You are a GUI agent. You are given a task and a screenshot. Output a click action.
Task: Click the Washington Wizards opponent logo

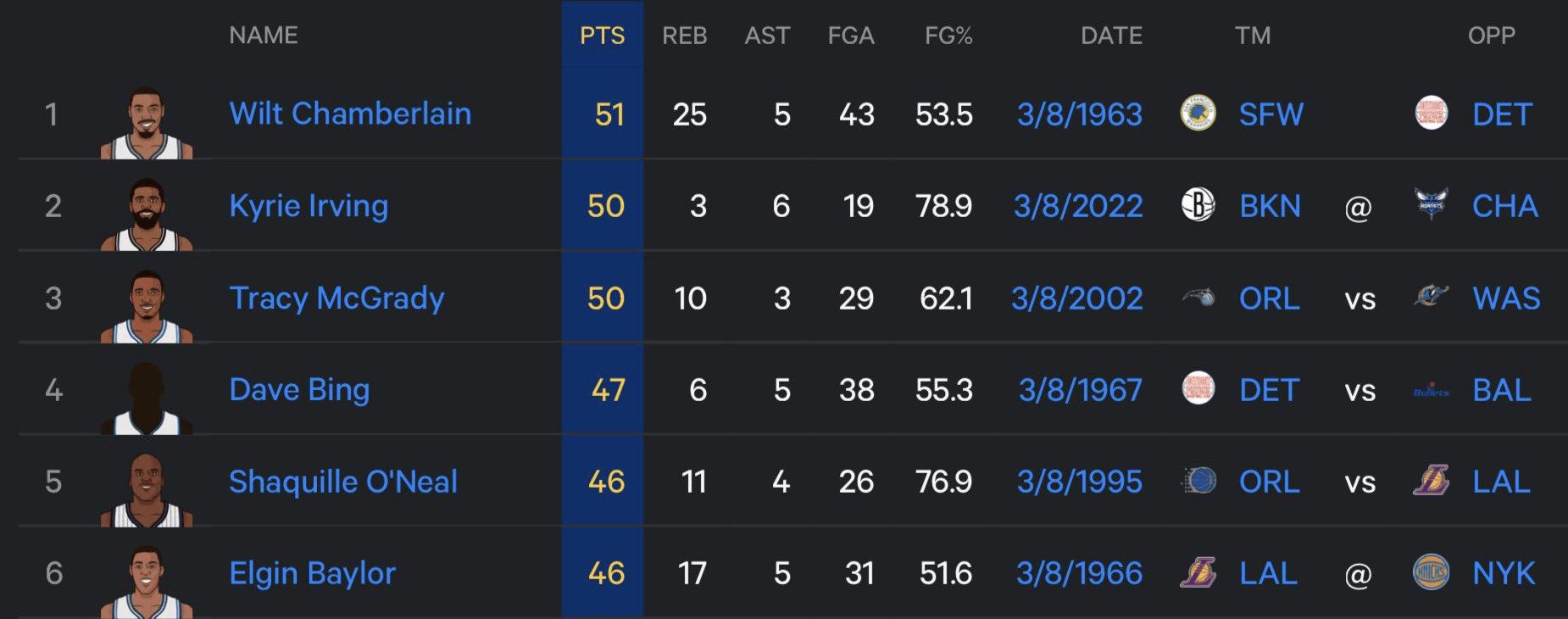pyautogui.click(x=1432, y=298)
